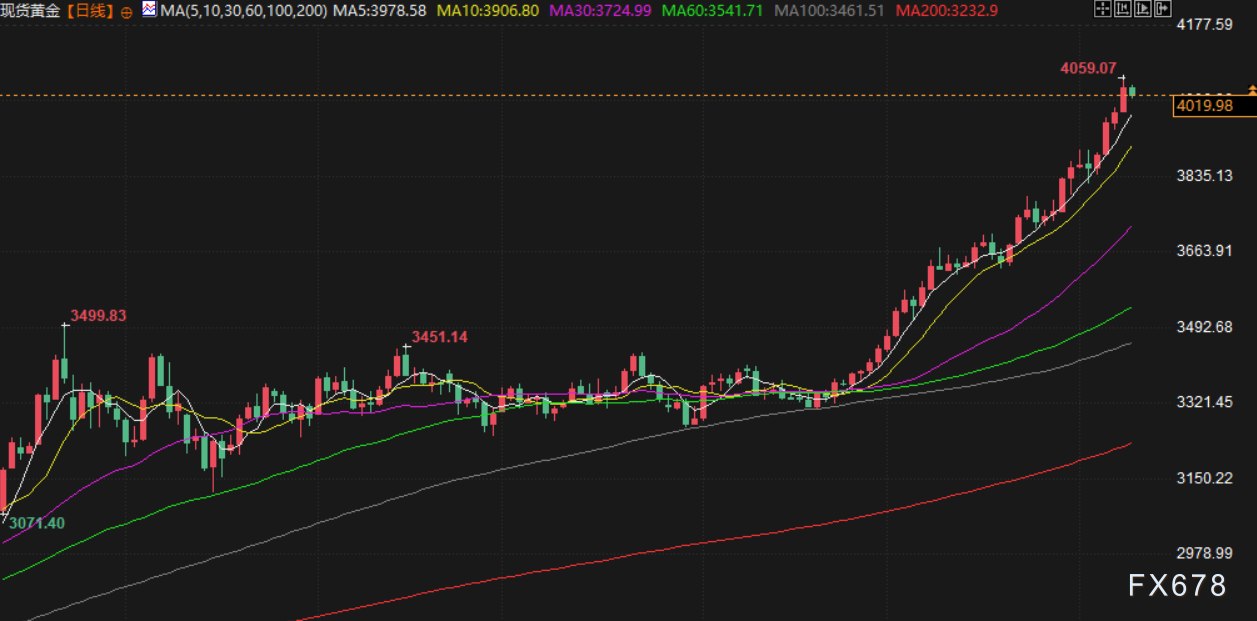Click the 3499.83 peak marker label
This screenshot has width=1257, height=621.
98,316
